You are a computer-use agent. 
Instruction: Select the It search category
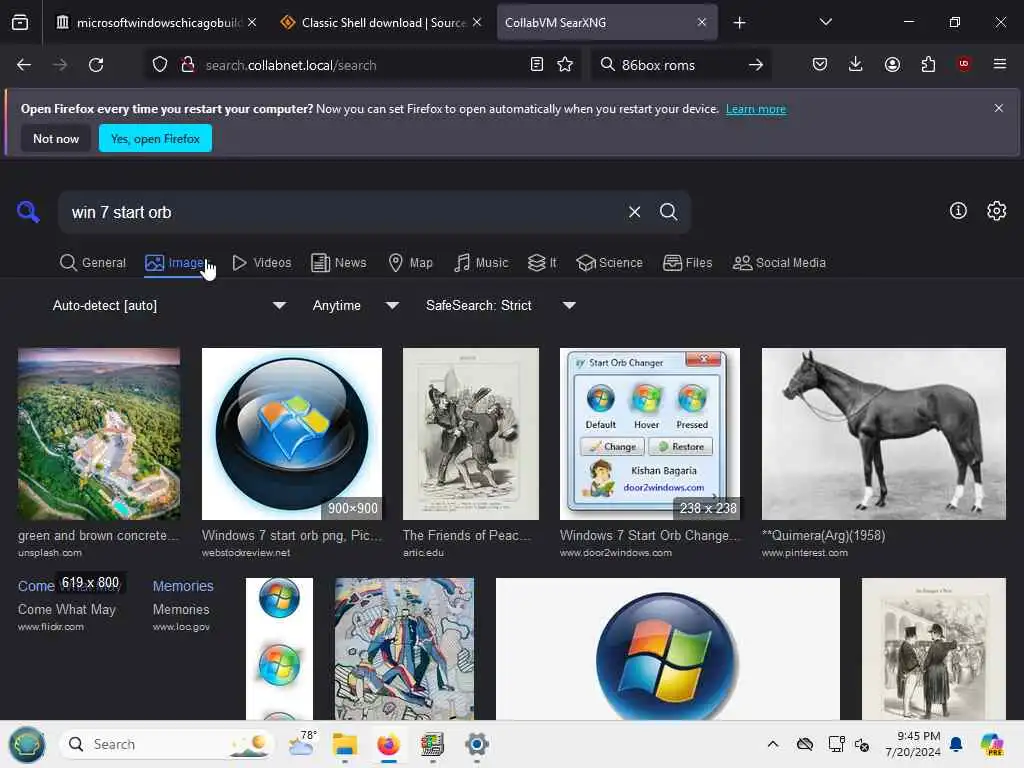542,263
